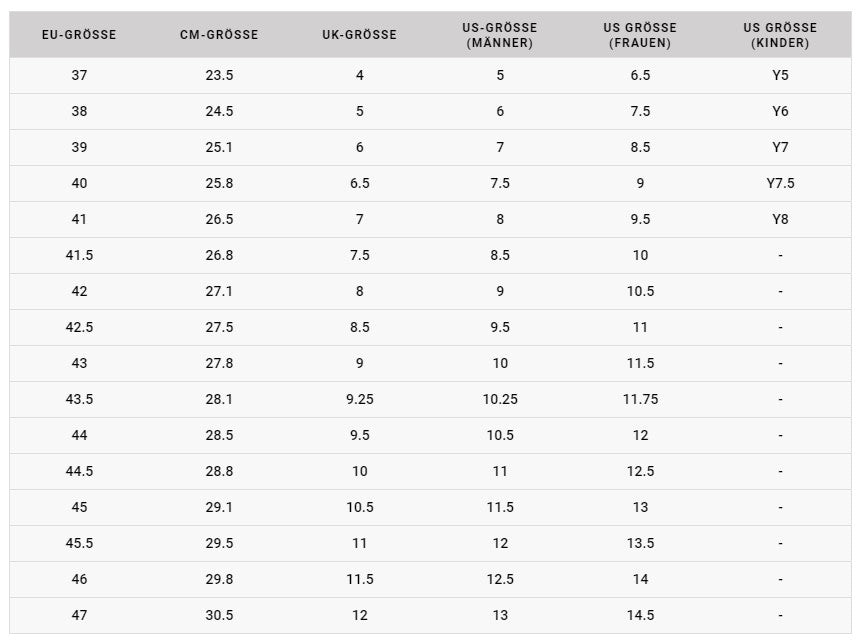Click the US GRÖSSE (FRAUEN) column header
This screenshot has height=643, width=861.
pyautogui.click(x=640, y=35)
